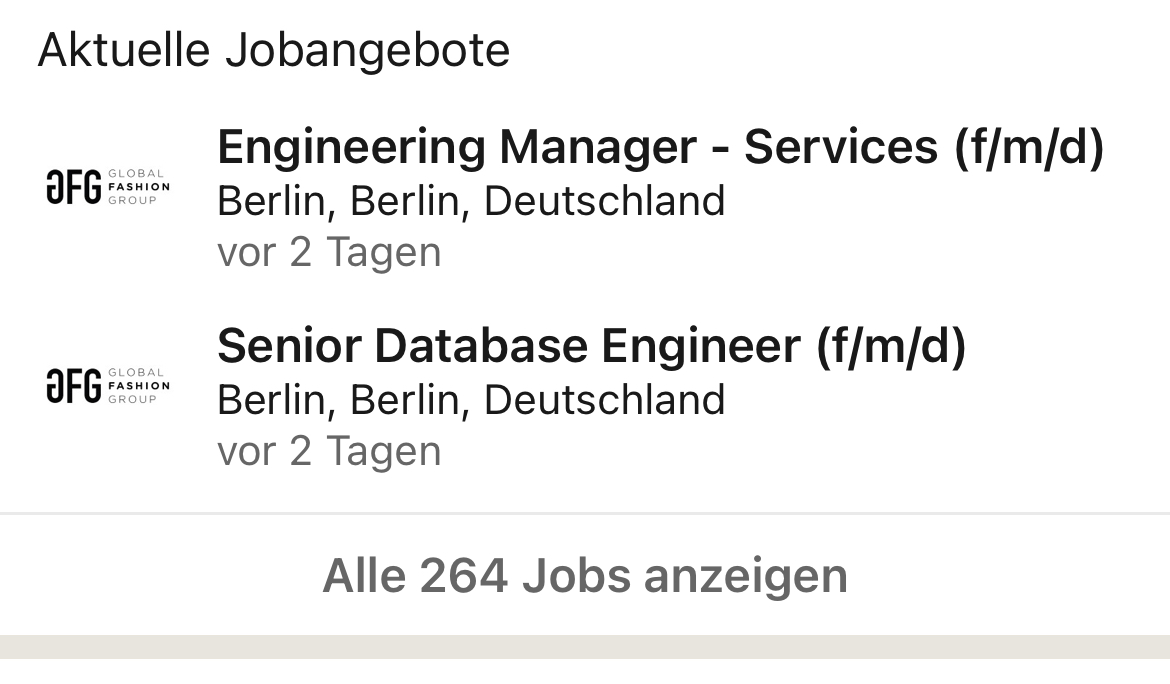Tap the GFG letters in the first job logo
Image resolution: width=1170 pixels, height=684 pixels.
(x=74, y=187)
